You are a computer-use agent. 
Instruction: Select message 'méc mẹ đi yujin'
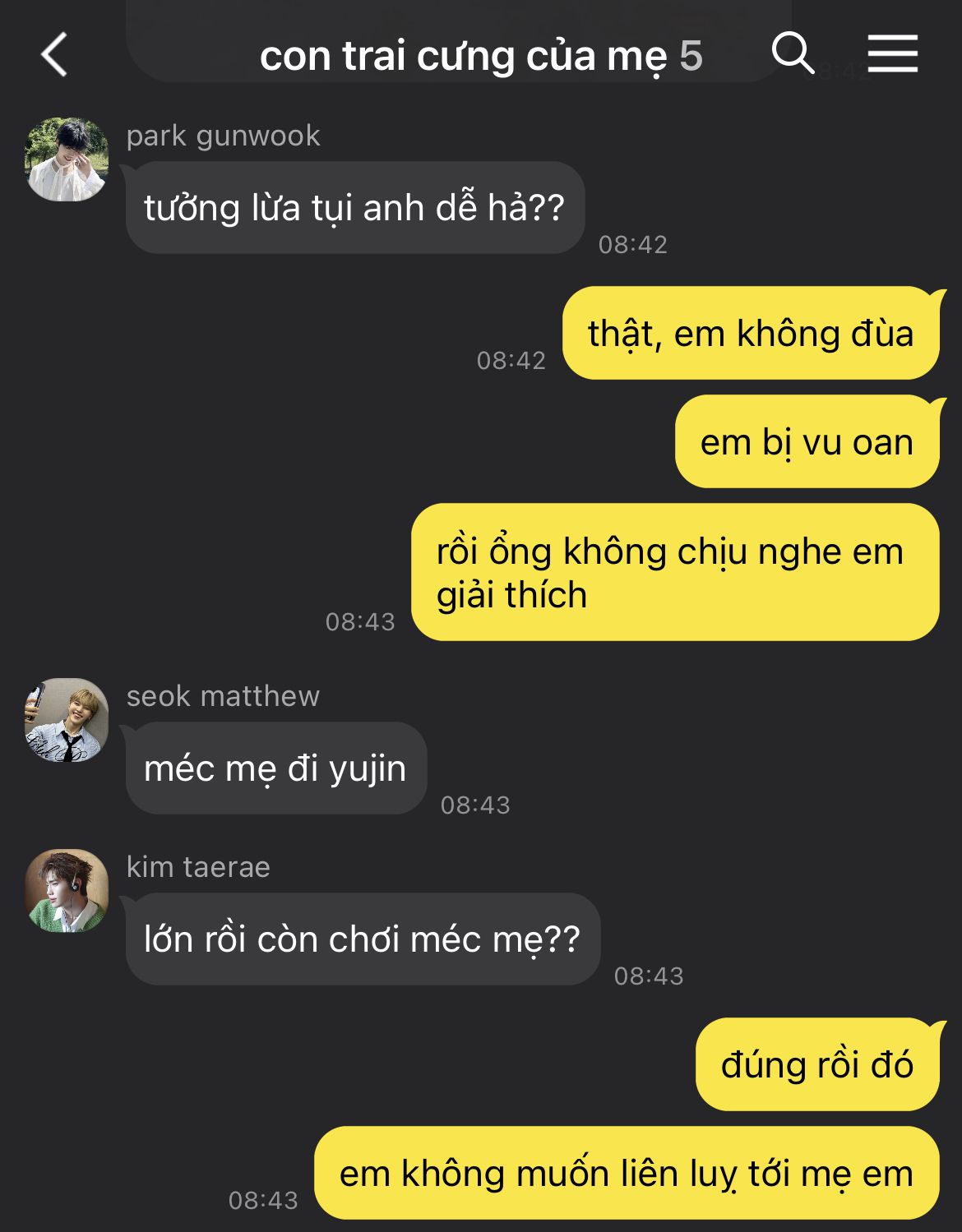click(276, 768)
